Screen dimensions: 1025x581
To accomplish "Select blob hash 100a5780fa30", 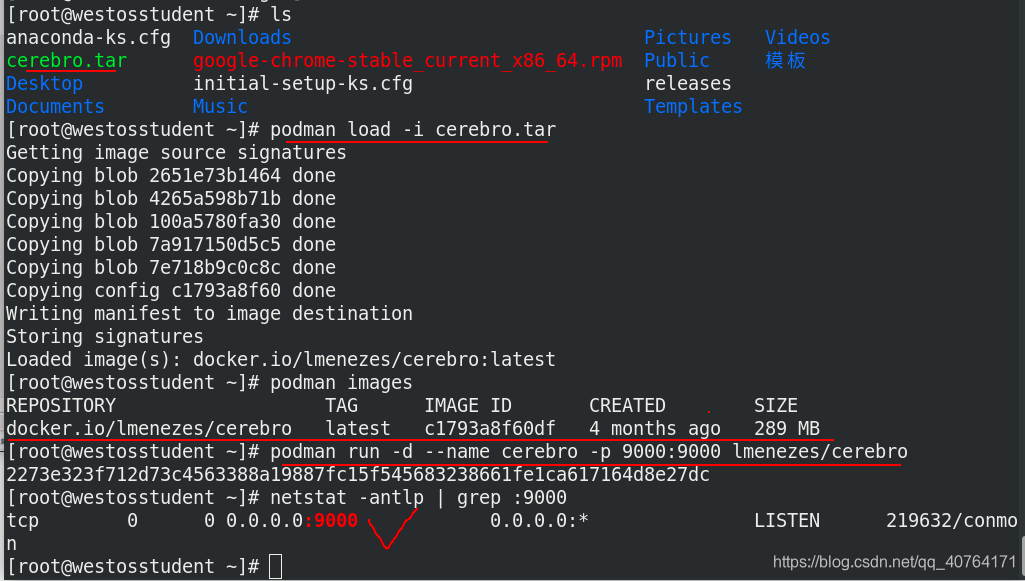I will point(214,222).
